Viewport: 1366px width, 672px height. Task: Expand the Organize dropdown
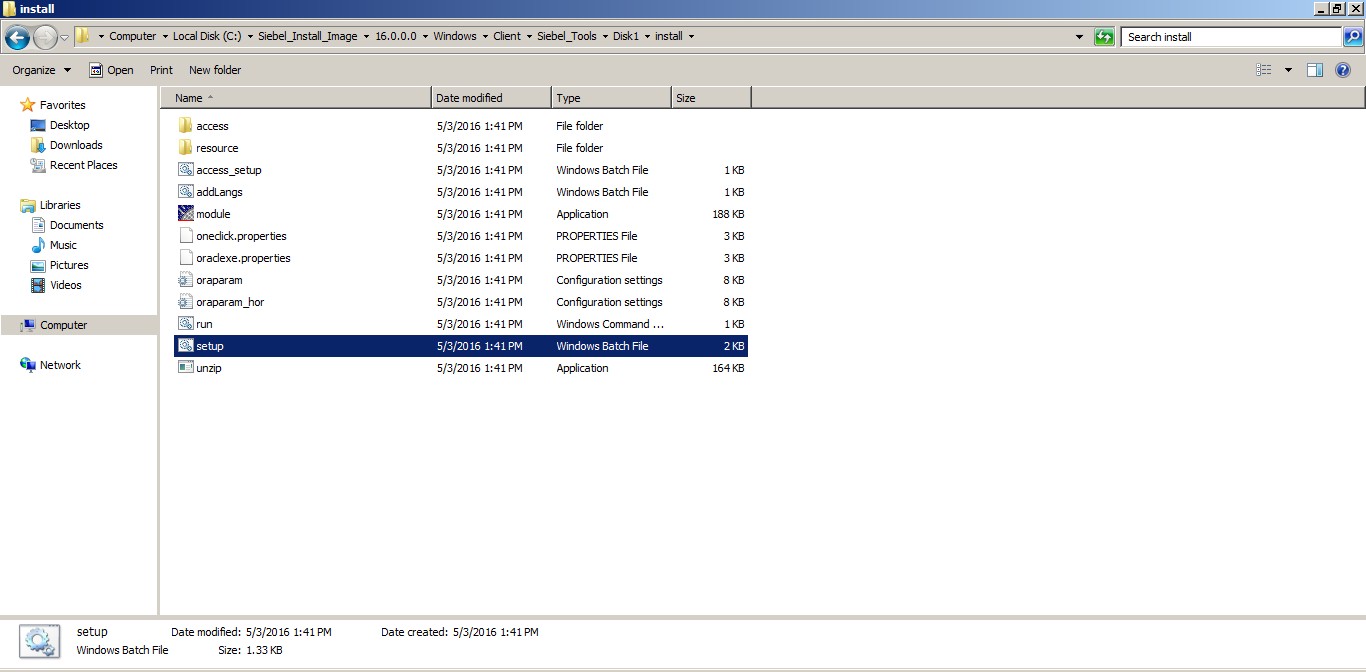point(40,70)
